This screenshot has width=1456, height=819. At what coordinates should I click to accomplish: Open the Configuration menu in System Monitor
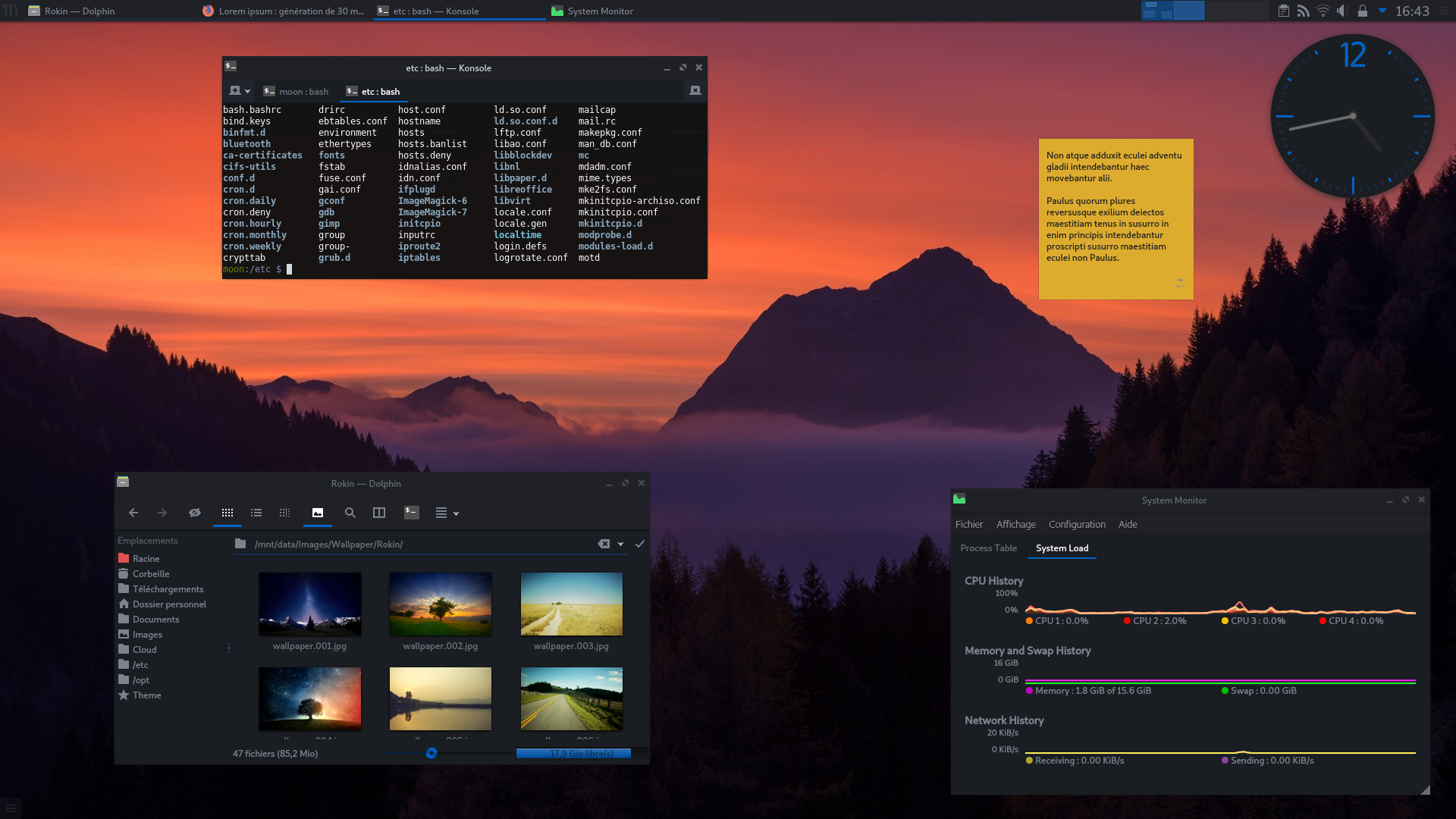(1077, 525)
